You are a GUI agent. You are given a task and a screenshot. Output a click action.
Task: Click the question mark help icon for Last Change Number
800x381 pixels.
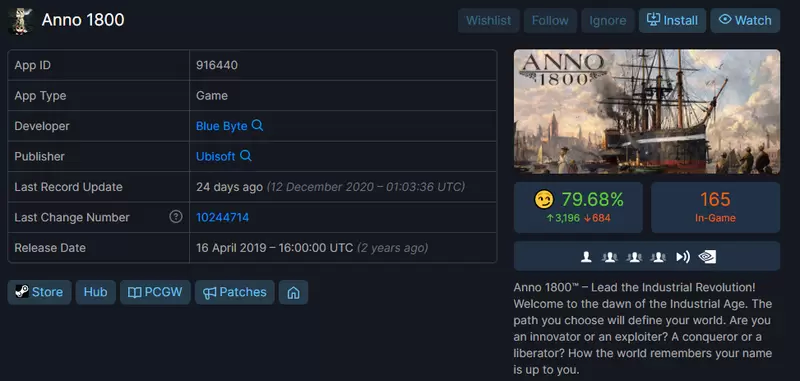point(176,217)
